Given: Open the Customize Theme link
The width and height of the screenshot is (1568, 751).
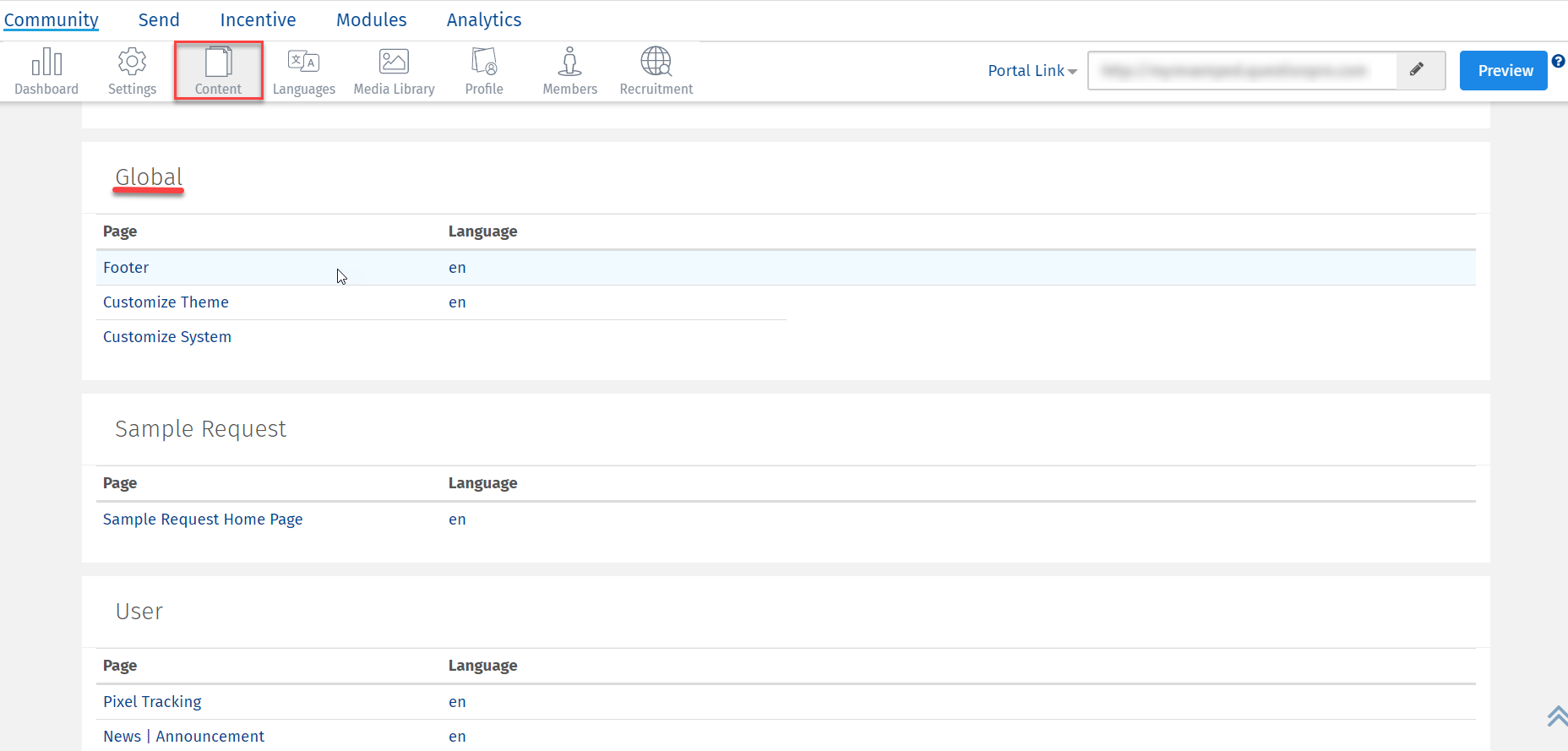Looking at the screenshot, I should 166,302.
